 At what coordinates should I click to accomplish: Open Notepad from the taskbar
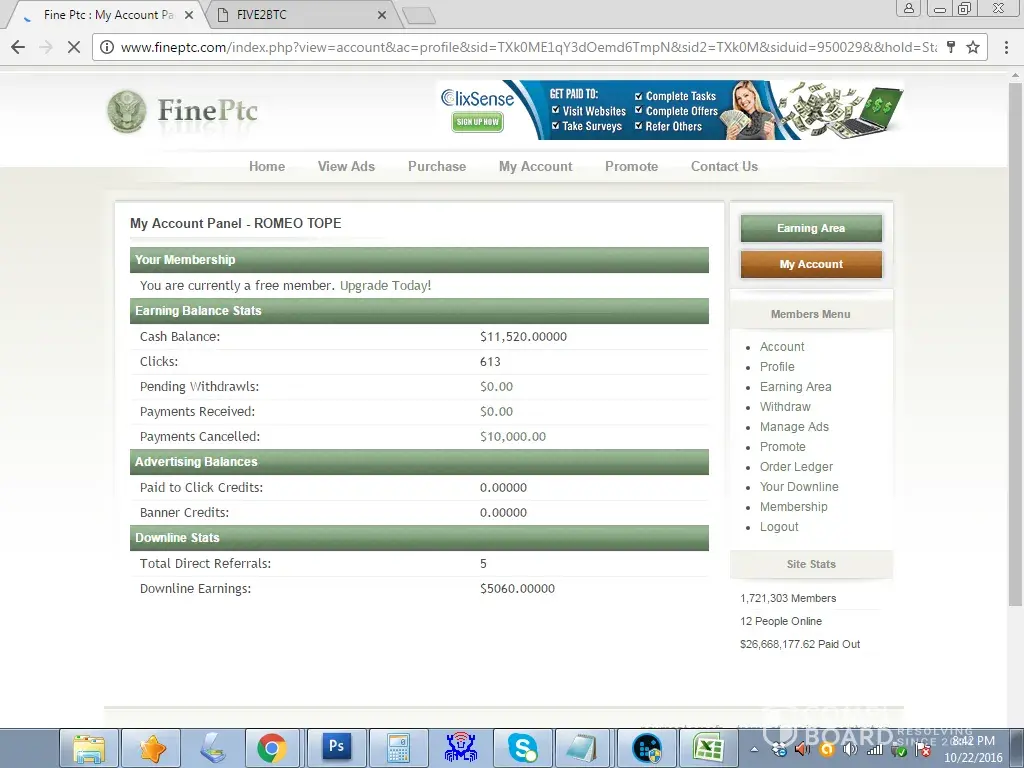coord(582,748)
